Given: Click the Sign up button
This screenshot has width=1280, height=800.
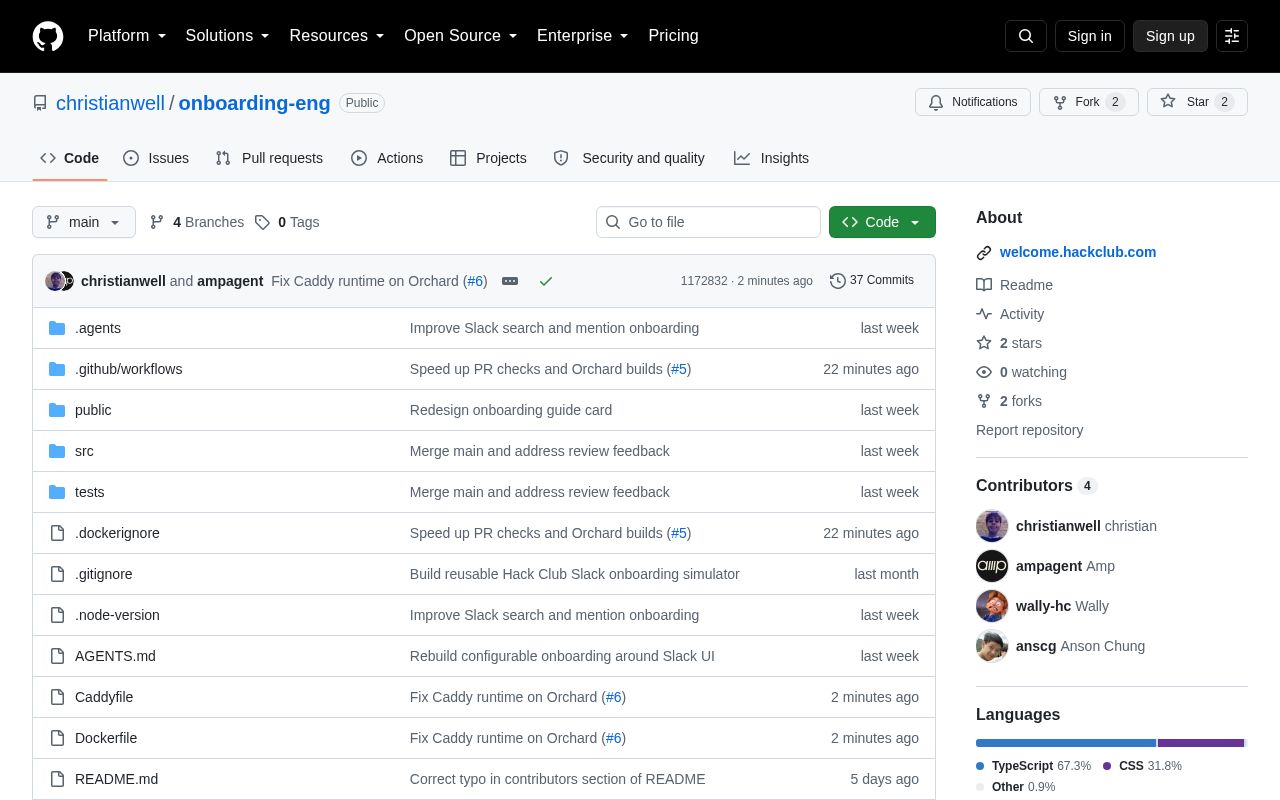Looking at the screenshot, I should tap(1170, 36).
